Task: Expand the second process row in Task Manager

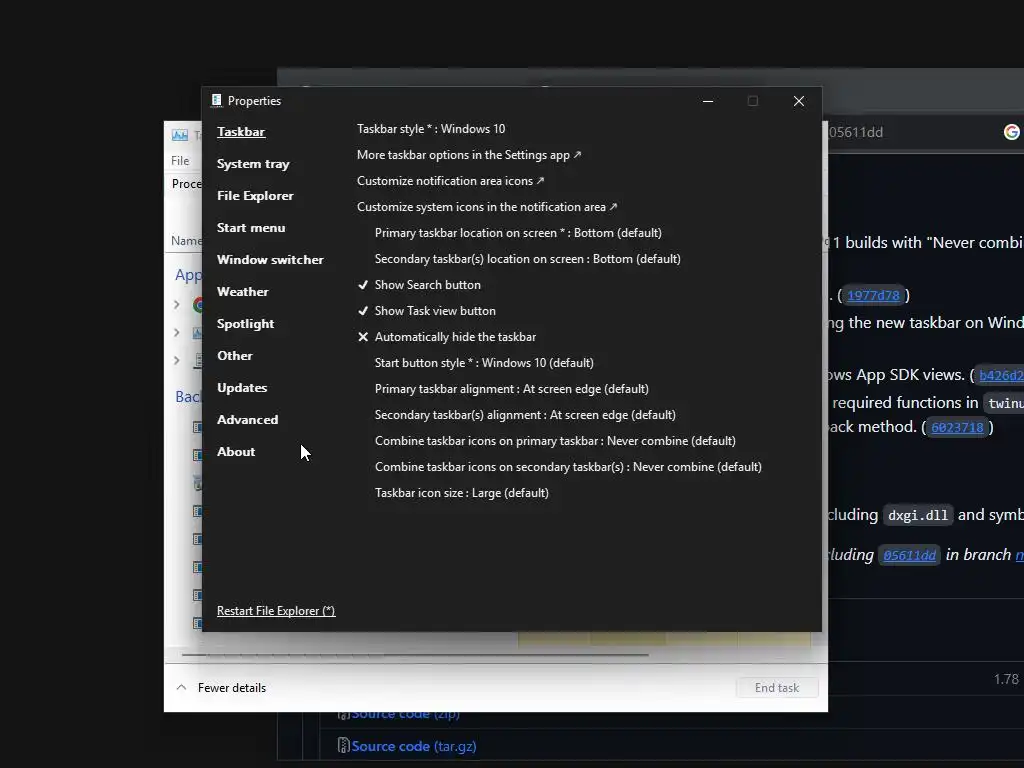Action: (176, 332)
